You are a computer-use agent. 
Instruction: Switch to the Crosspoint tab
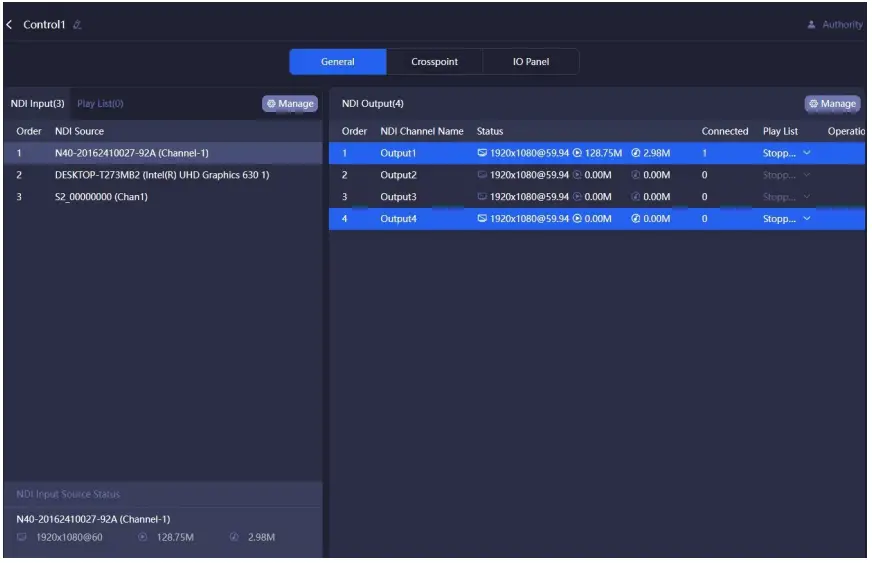[x=434, y=62]
